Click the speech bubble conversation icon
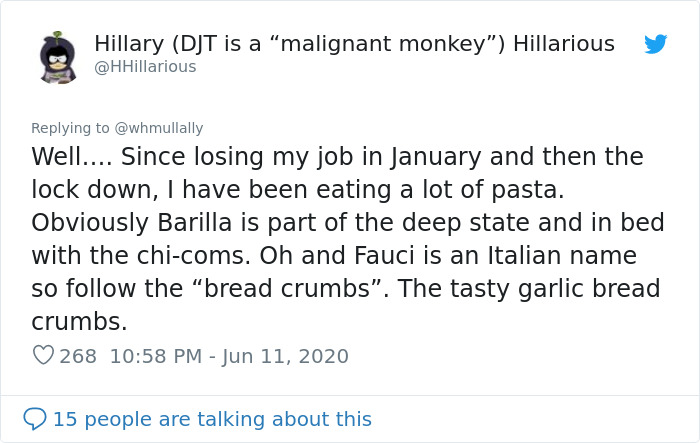 [35, 418]
